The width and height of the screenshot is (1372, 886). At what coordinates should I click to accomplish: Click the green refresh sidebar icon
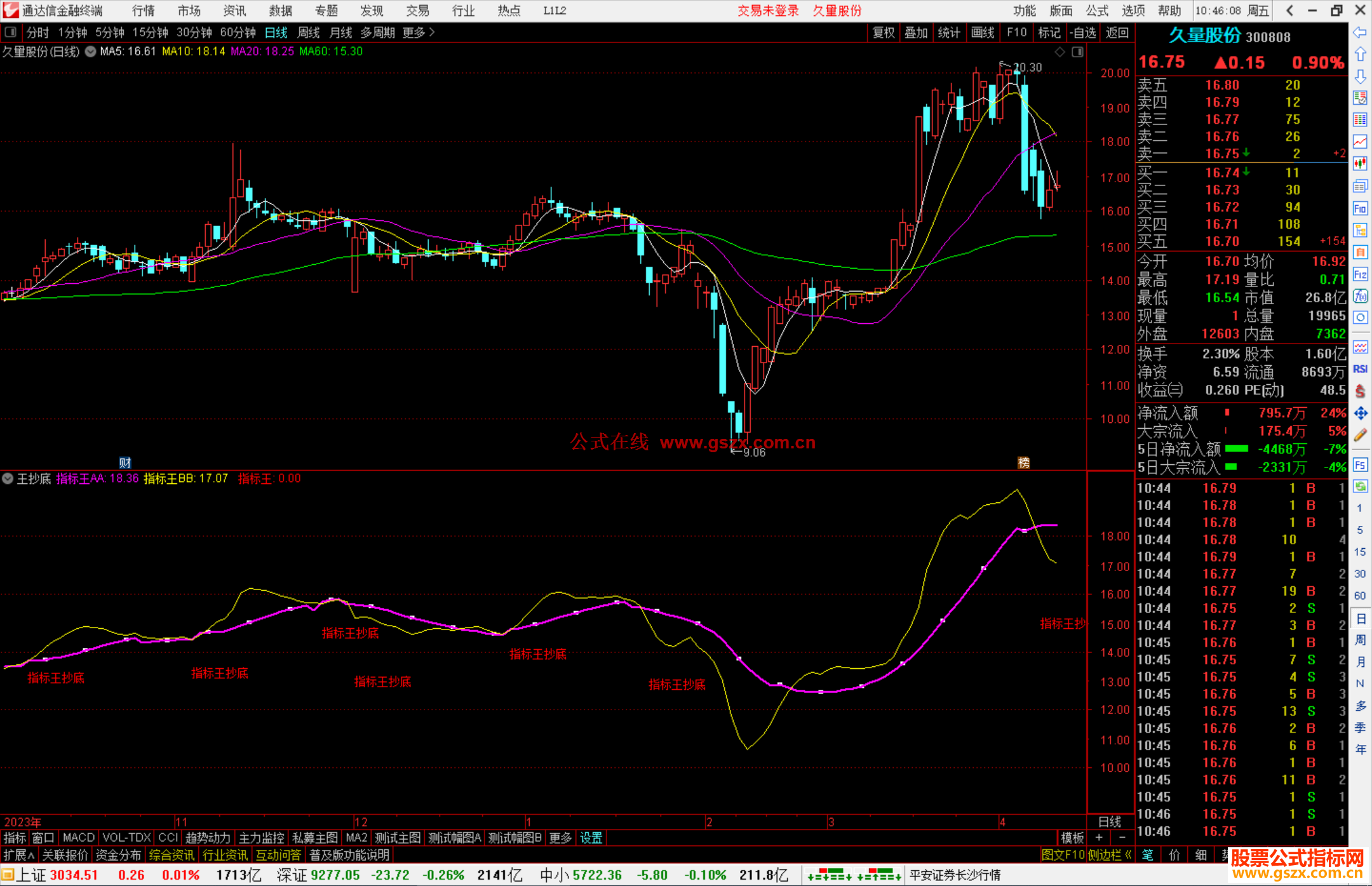(x=1360, y=487)
